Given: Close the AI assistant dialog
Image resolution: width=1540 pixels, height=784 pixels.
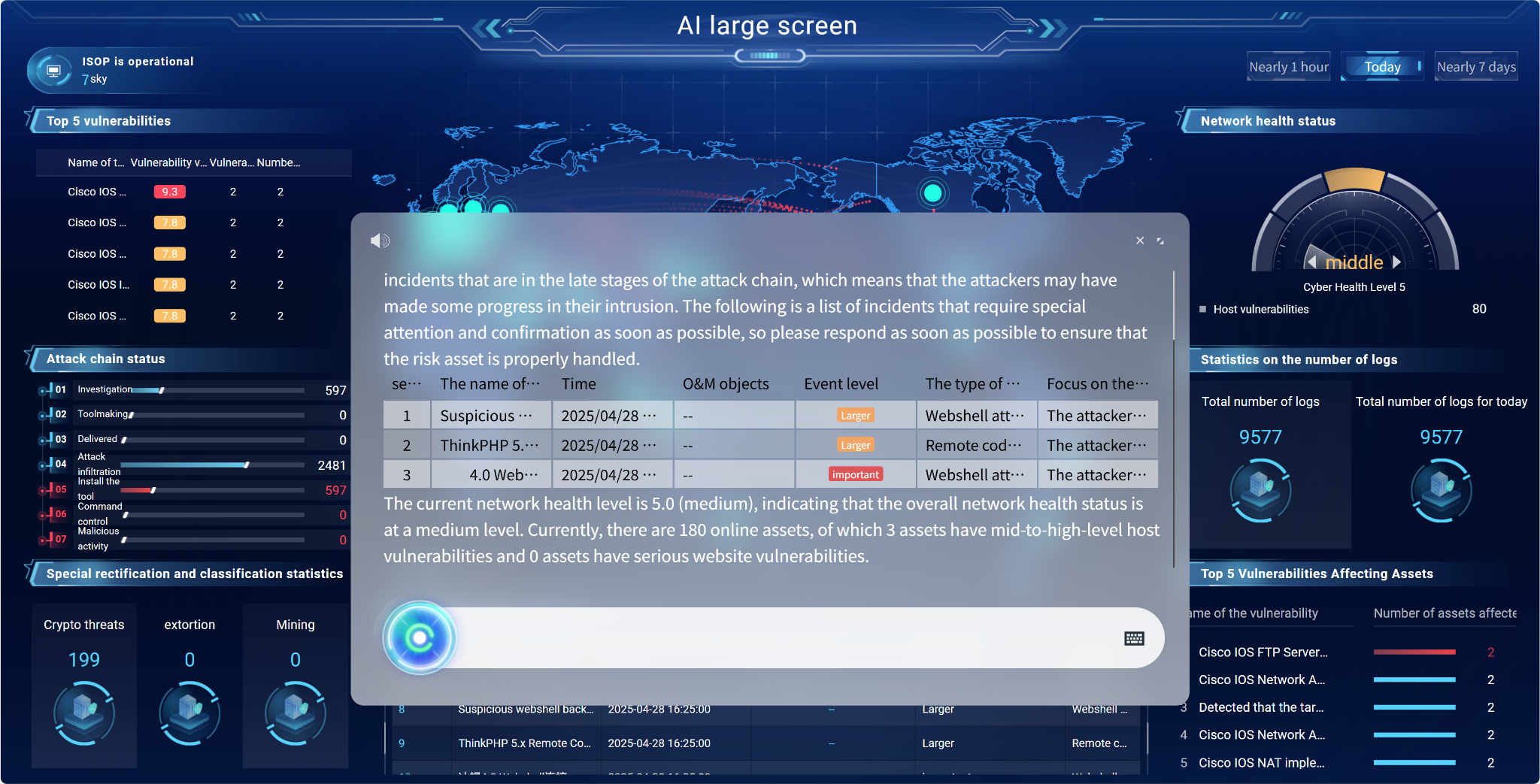Looking at the screenshot, I should coord(1140,241).
